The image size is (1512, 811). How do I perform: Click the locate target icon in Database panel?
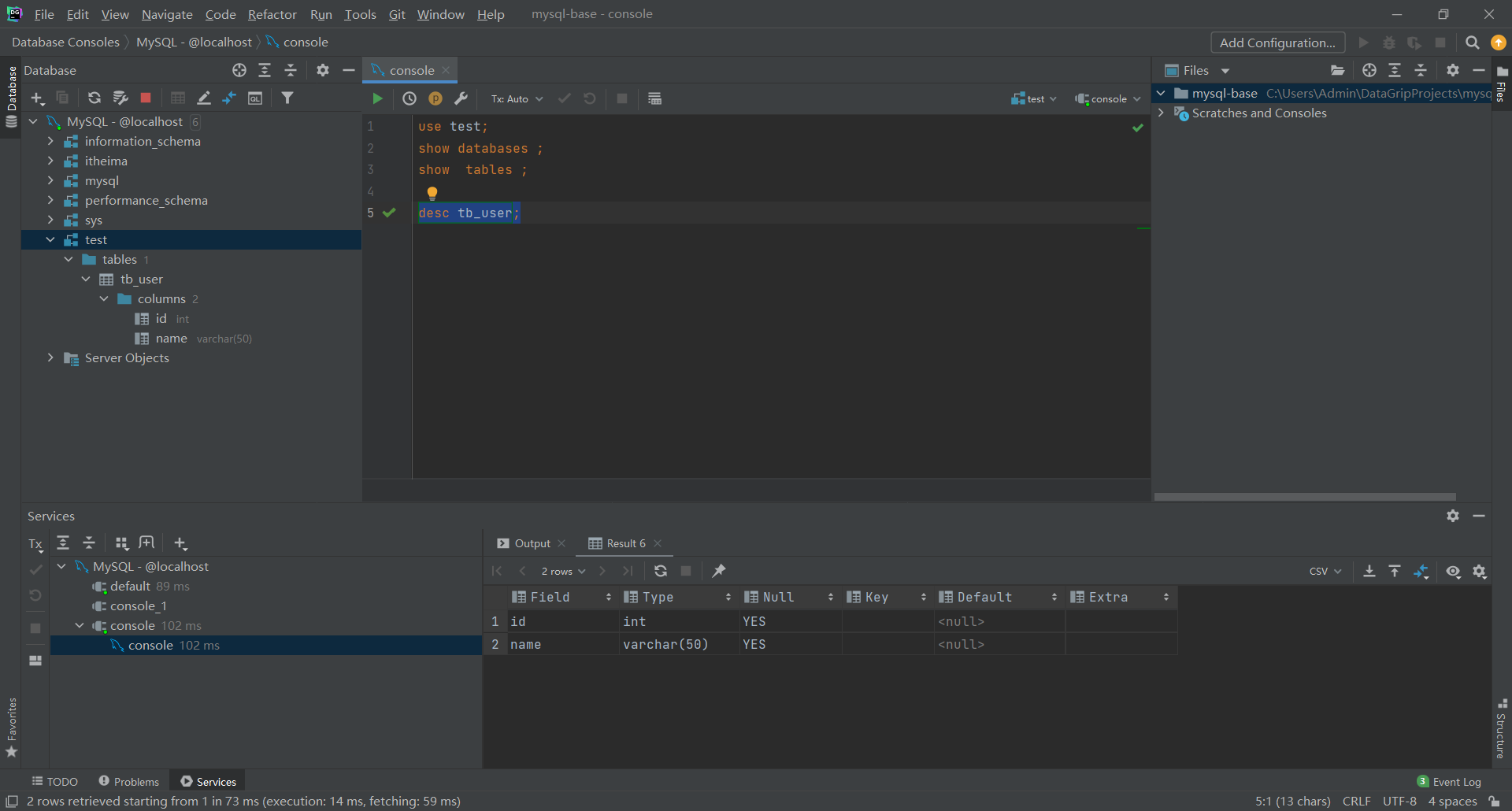click(x=239, y=70)
